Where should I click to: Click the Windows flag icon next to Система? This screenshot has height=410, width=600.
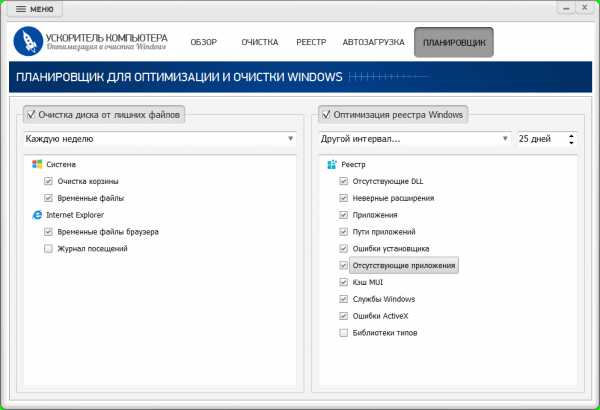click(37, 164)
